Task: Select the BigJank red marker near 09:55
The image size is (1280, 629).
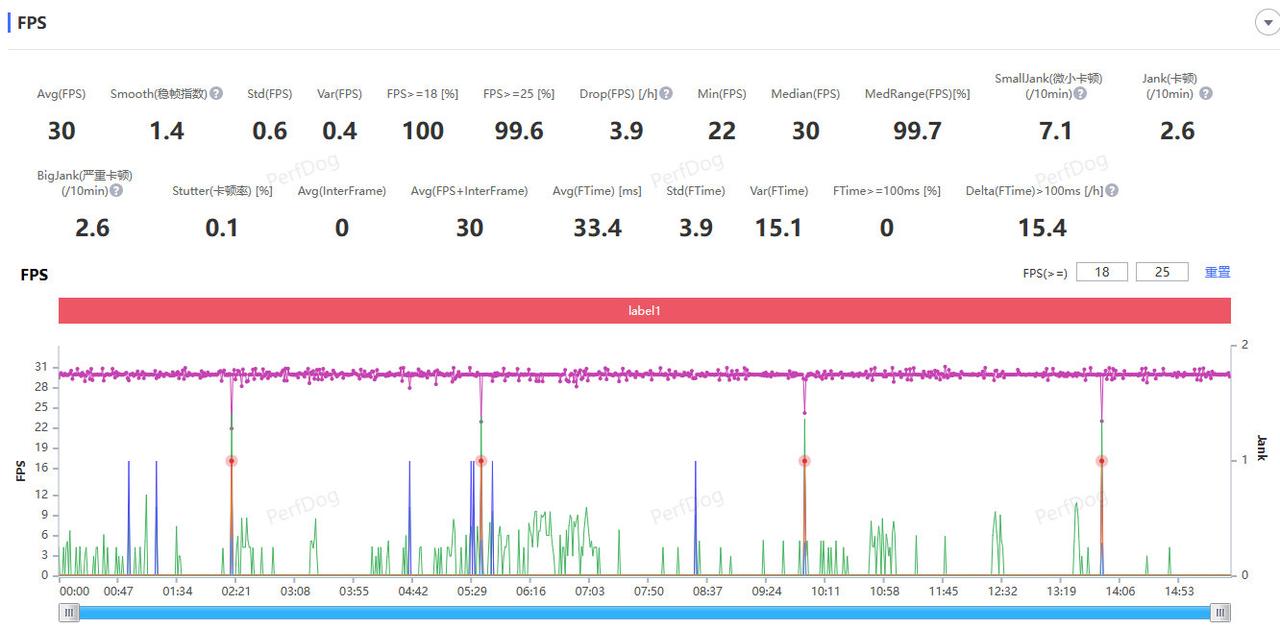Action: click(804, 461)
